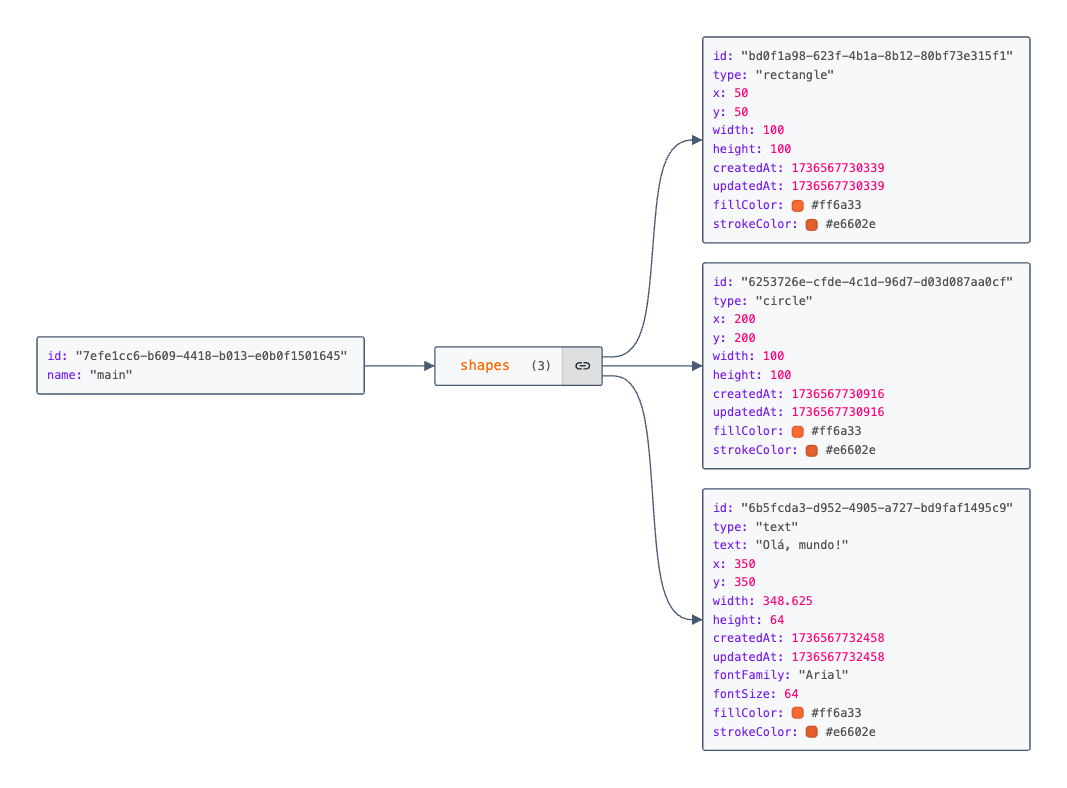Click the rectangle createdAt timestamp
The width and height of the screenshot is (1067, 788).
point(837,168)
